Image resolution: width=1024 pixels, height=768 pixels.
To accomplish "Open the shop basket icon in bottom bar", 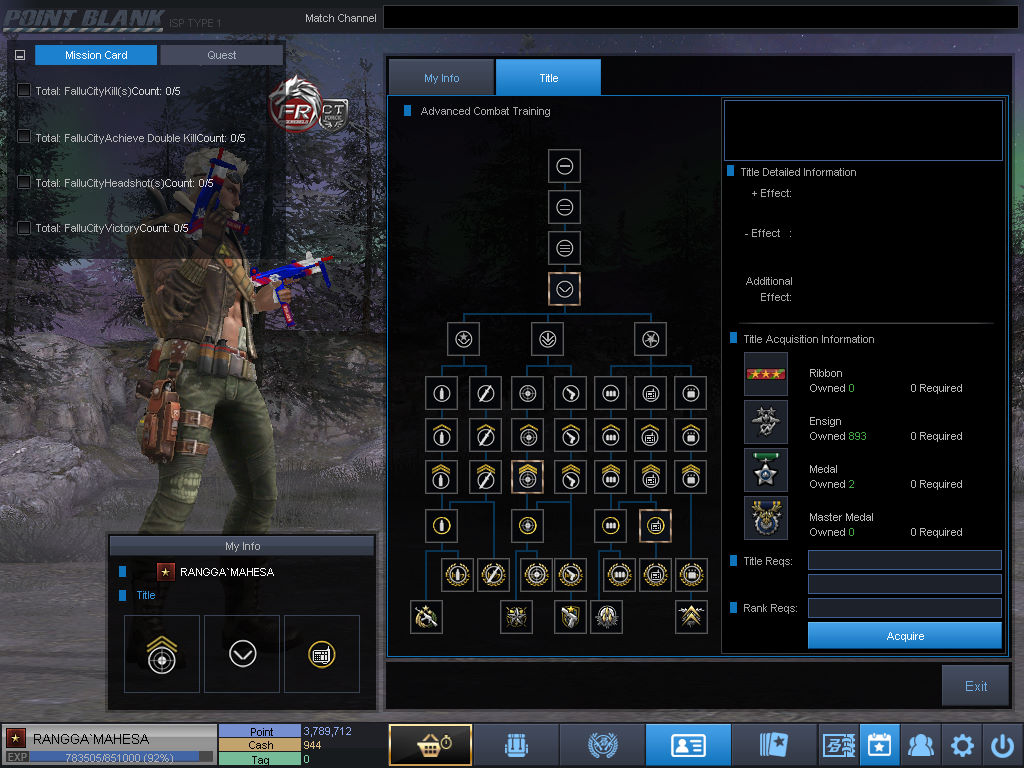I will 430,745.
